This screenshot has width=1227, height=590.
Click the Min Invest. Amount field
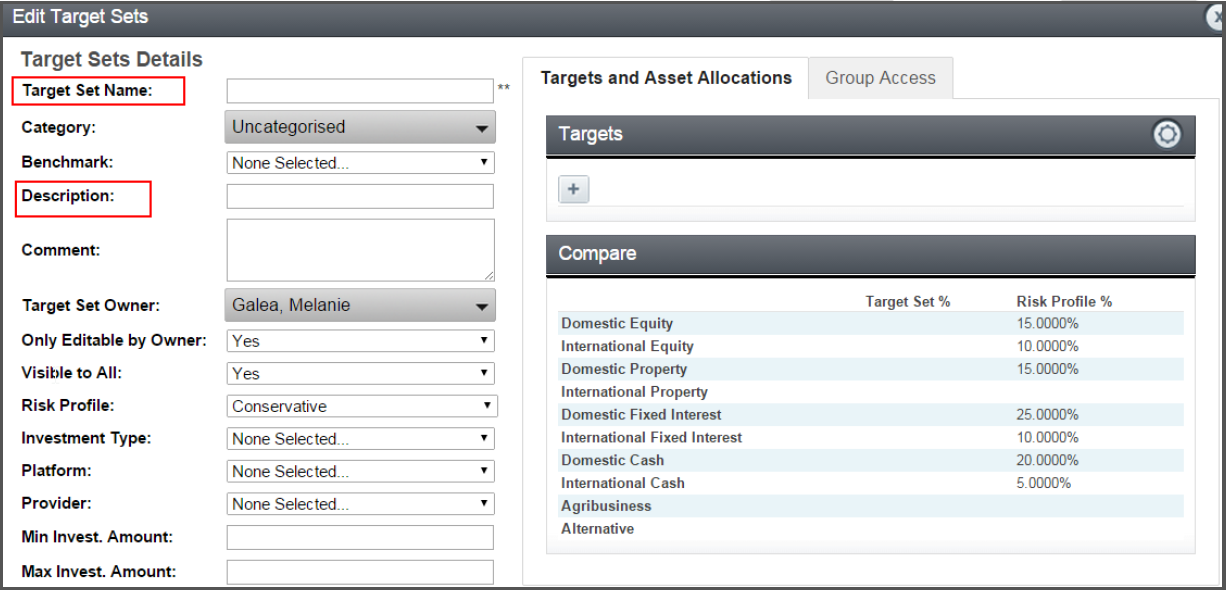[360, 538]
